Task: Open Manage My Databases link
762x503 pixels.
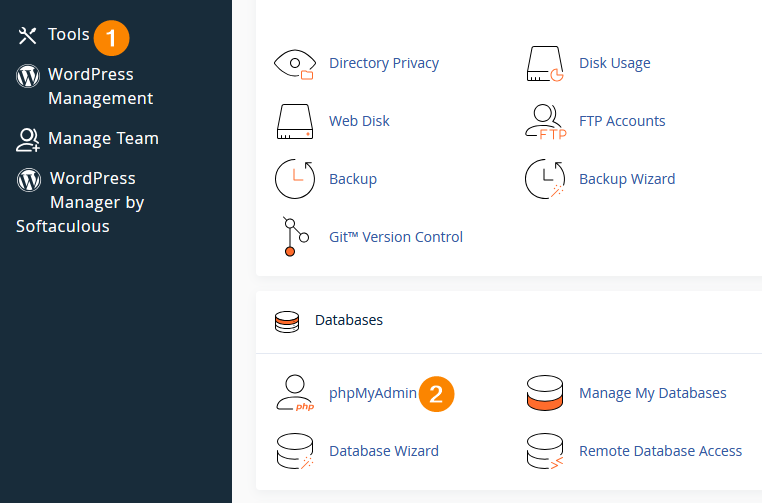Action: (653, 393)
